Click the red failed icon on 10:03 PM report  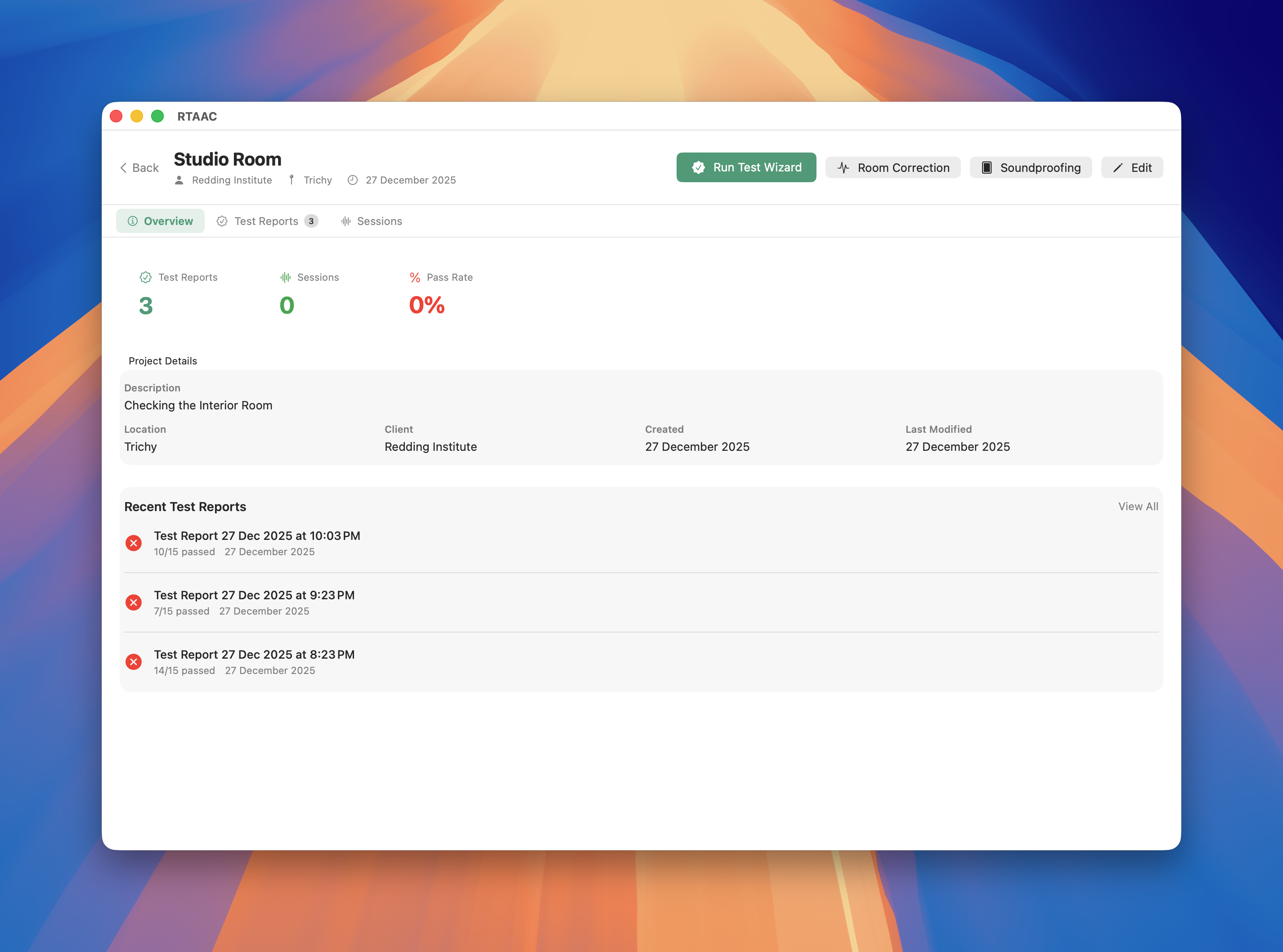[134, 543]
